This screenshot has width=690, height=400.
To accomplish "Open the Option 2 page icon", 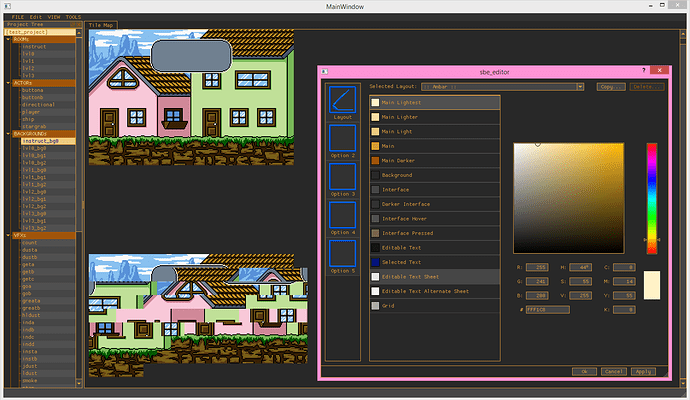I will (x=342, y=138).
